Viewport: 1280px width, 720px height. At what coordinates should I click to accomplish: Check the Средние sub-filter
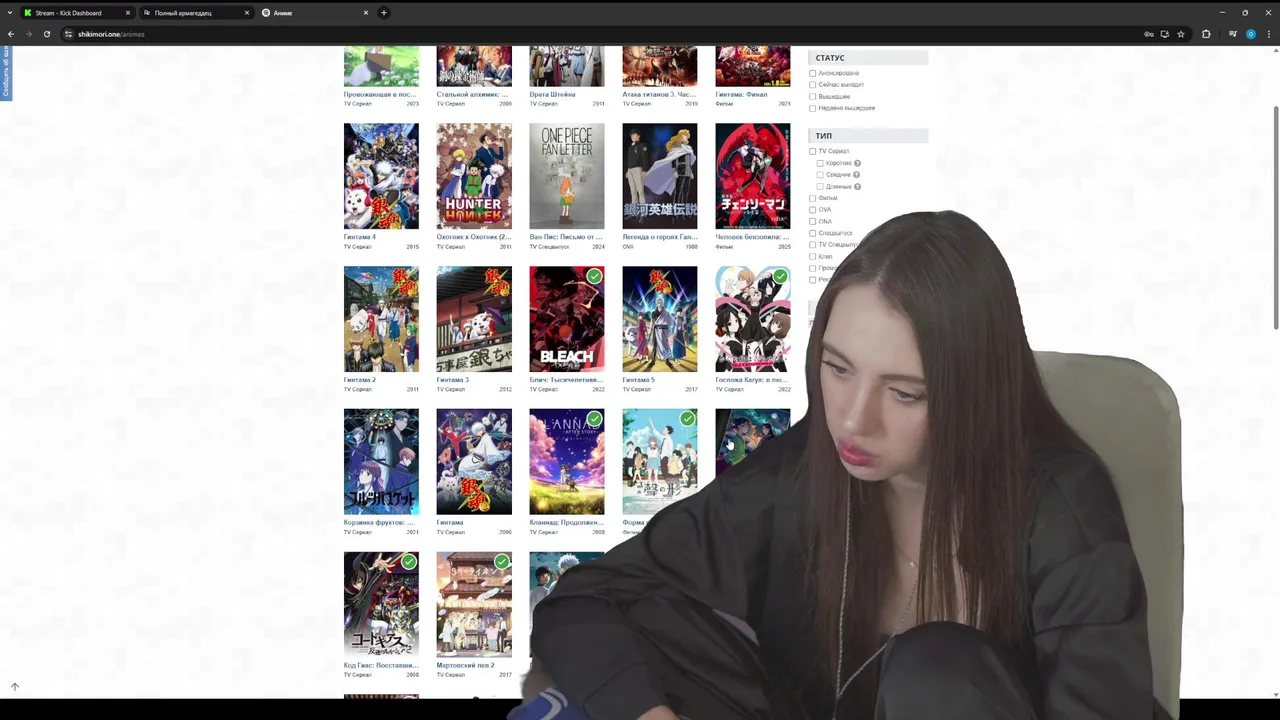pyautogui.click(x=820, y=175)
